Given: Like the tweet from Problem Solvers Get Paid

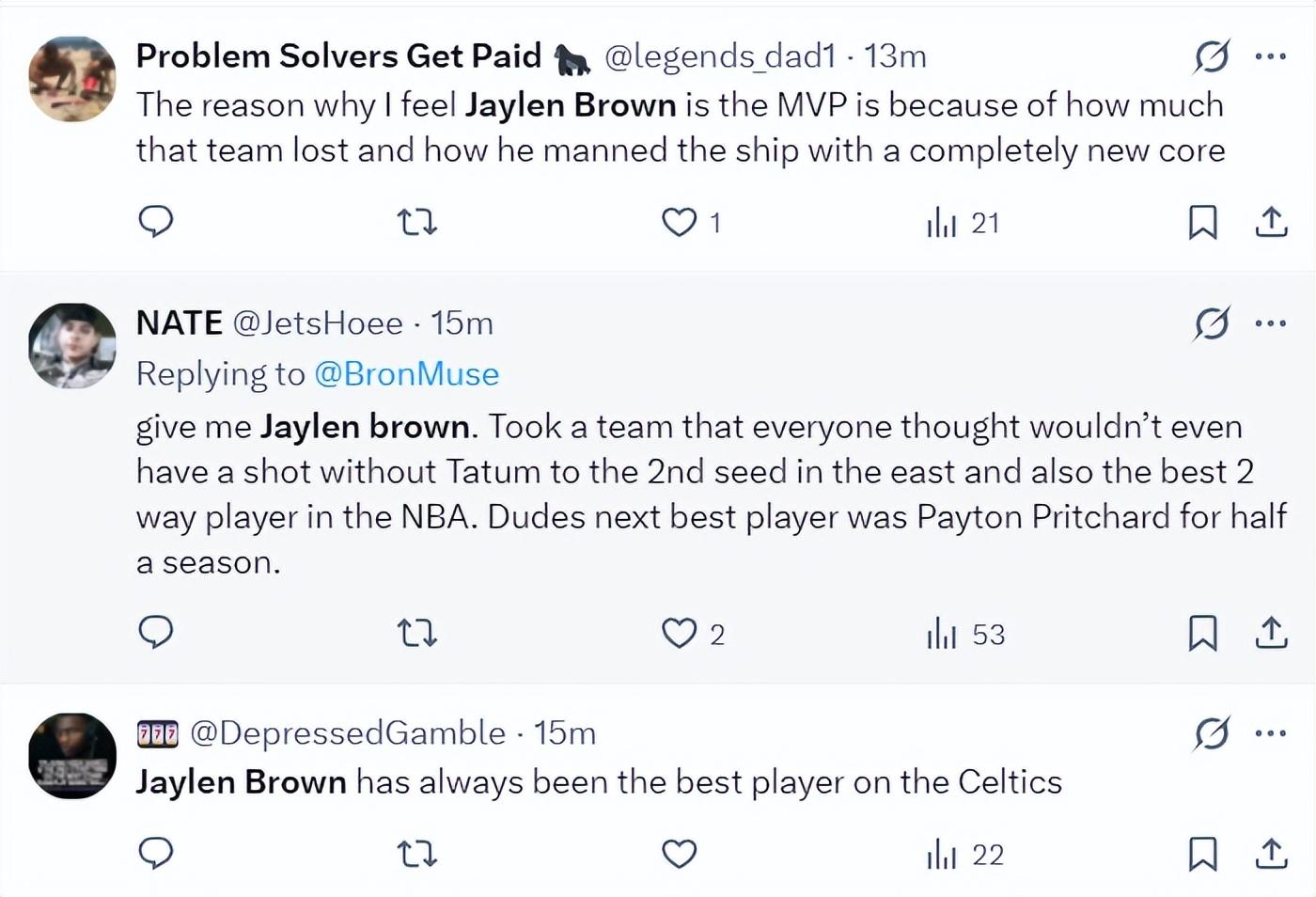Looking at the screenshot, I should (680, 223).
